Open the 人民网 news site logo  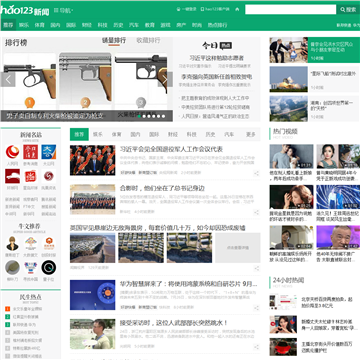[12, 152]
